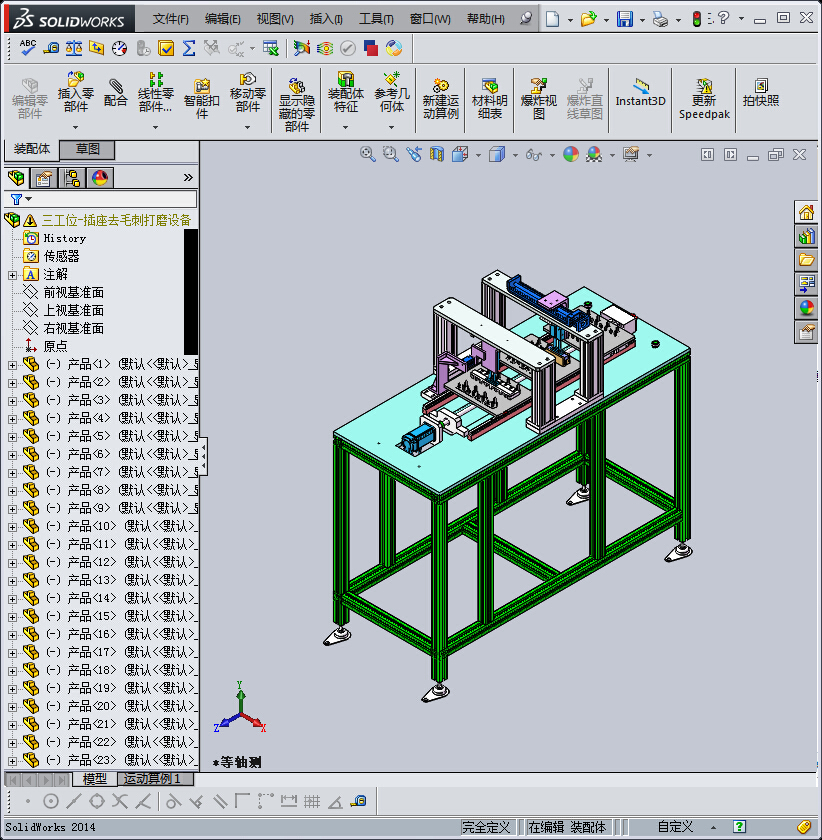Run the spelling check tool (ABC icon)
The image size is (822, 840).
[x=28, y=48]
